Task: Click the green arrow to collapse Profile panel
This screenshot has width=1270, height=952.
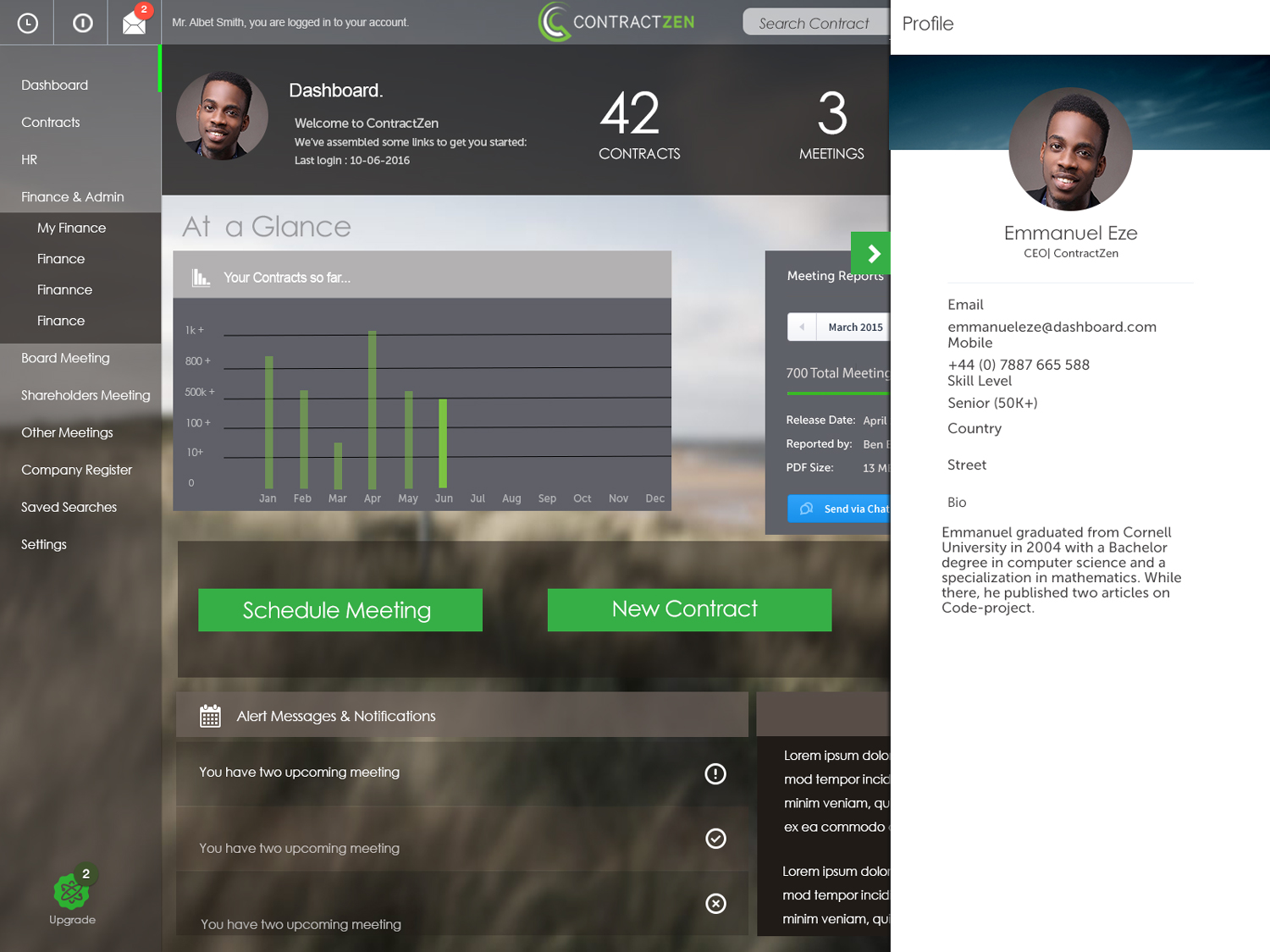Action: [x=871, y=253]
